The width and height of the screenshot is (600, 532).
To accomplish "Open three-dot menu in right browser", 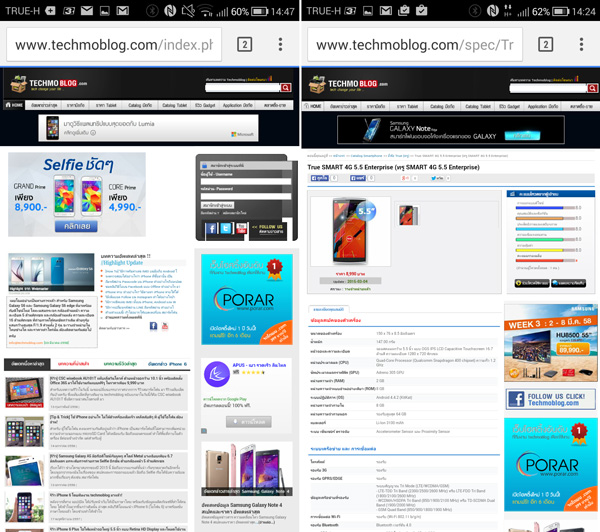I will 581,44.
